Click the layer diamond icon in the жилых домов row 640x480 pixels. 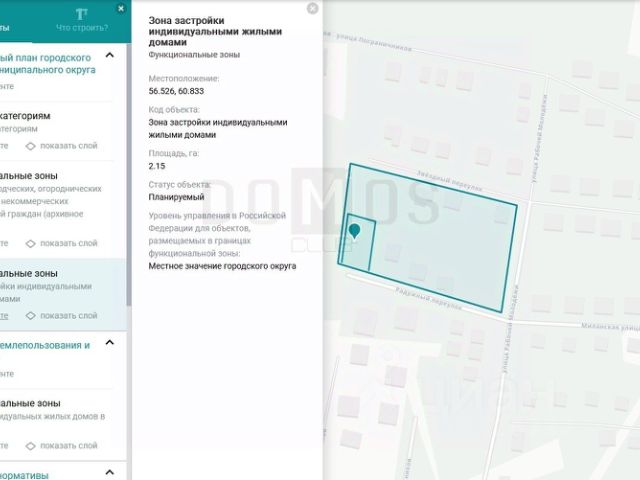(31, 446)
